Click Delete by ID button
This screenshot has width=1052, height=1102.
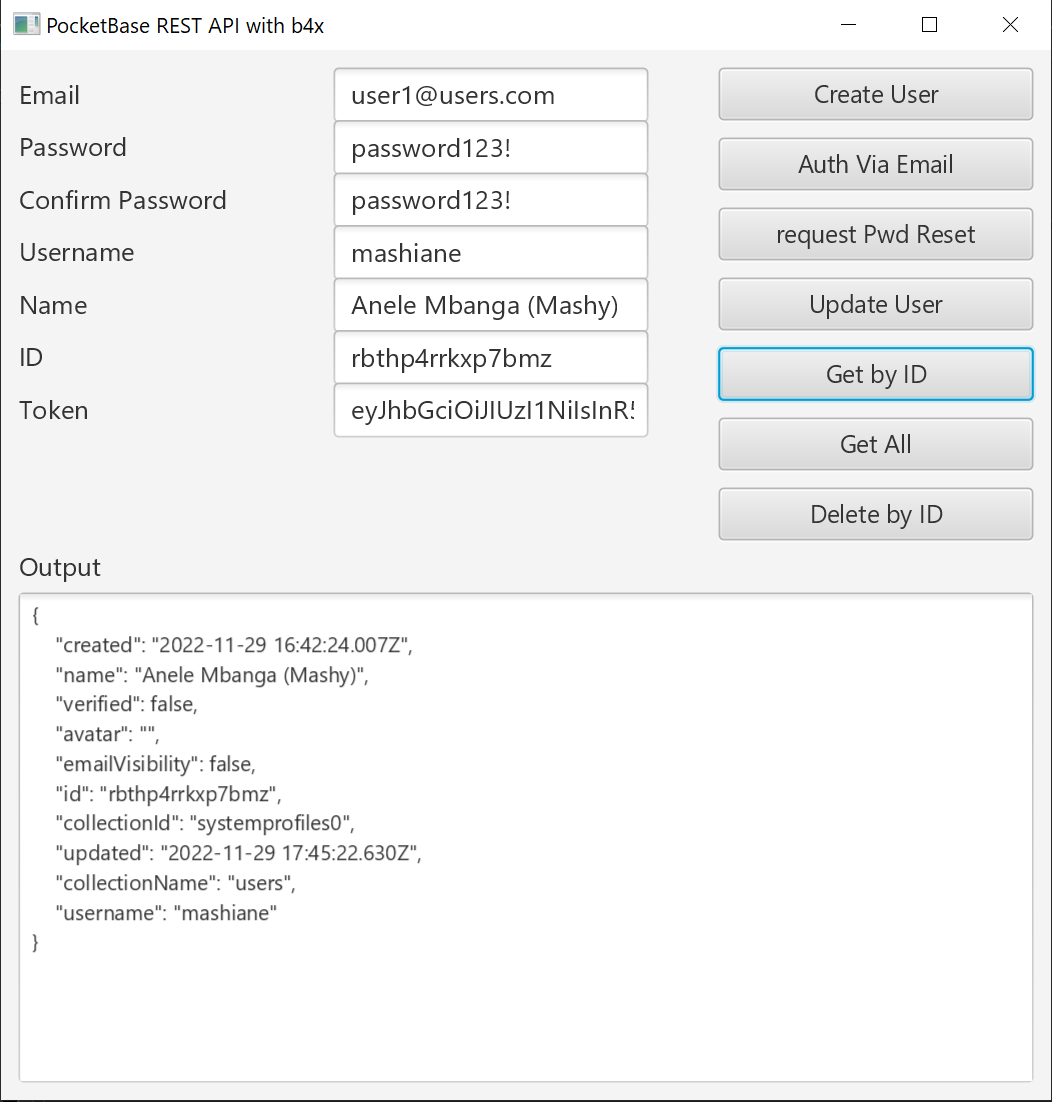click(875, 514)
